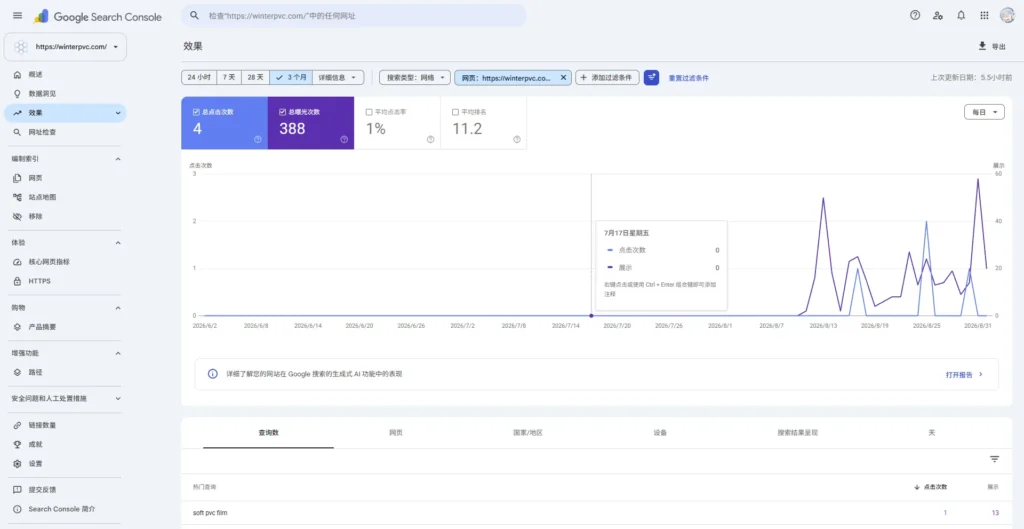This screenshot has height=529, width=1024.
Task: Collapse 购物 section
Action: point(118,308)
